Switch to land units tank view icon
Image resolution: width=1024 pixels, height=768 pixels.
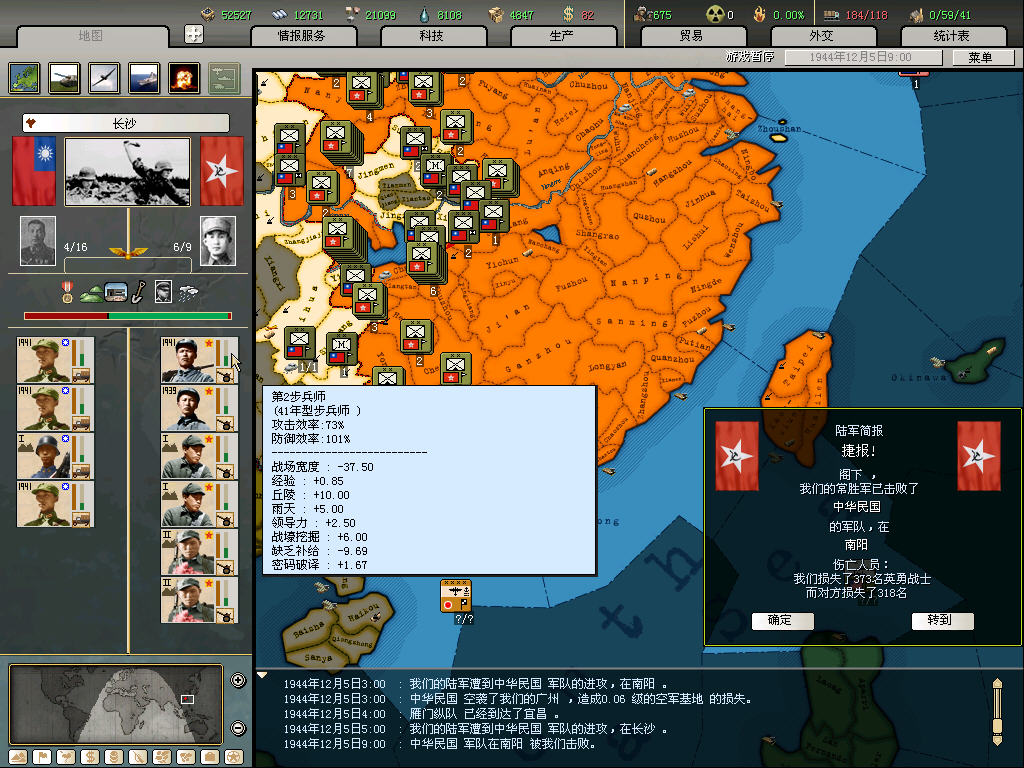pyautogui.click(x=64, y=78)
